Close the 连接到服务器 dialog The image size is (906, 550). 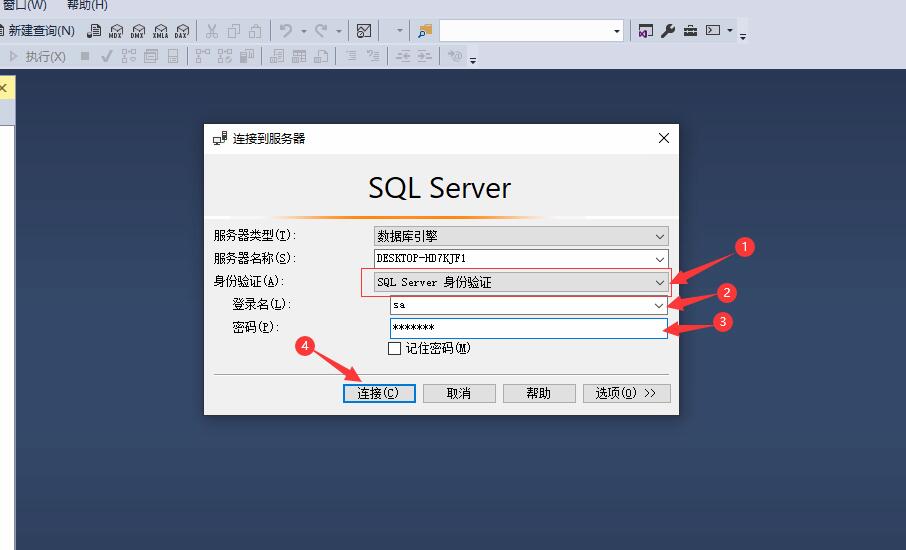tap(664, 138)
